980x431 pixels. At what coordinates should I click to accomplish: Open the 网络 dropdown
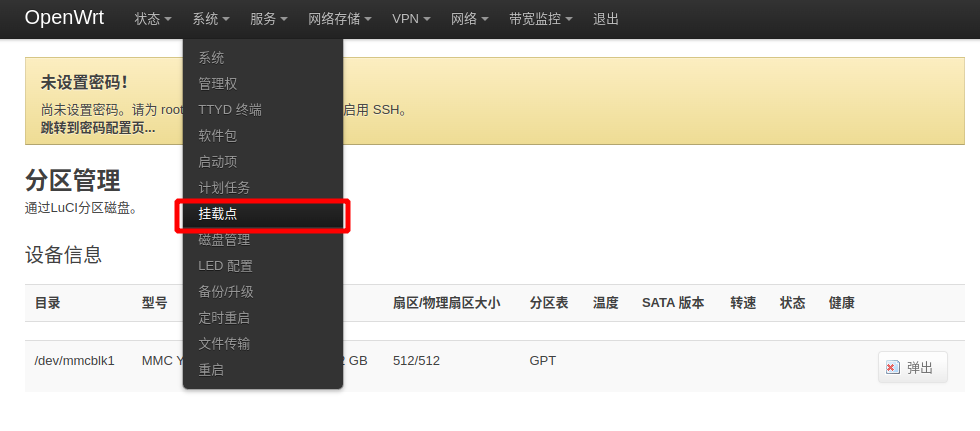[x=470, y=19]
